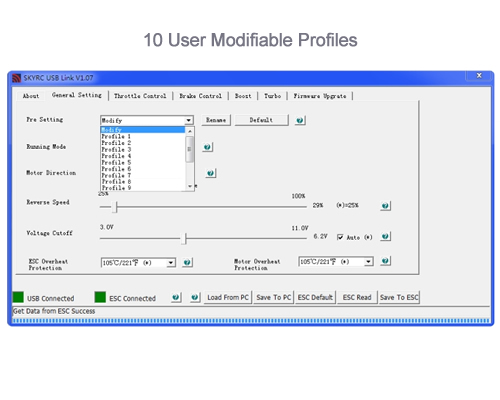Click scroll-down arrow in profile list
Image resolution: width=500 pixels, height=400 pixels.
(190, 186)
